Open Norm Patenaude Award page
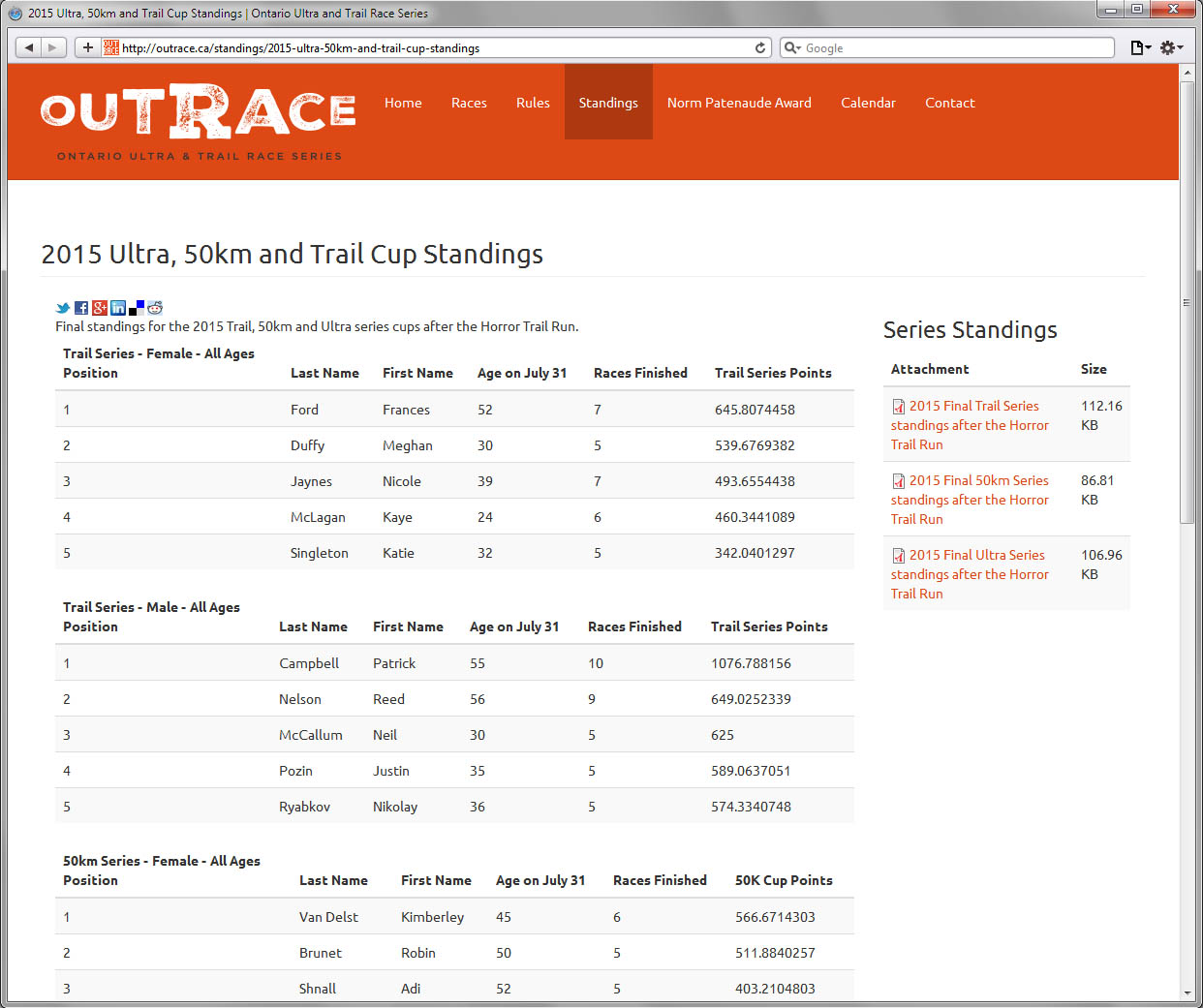 [x=739, y=103]
